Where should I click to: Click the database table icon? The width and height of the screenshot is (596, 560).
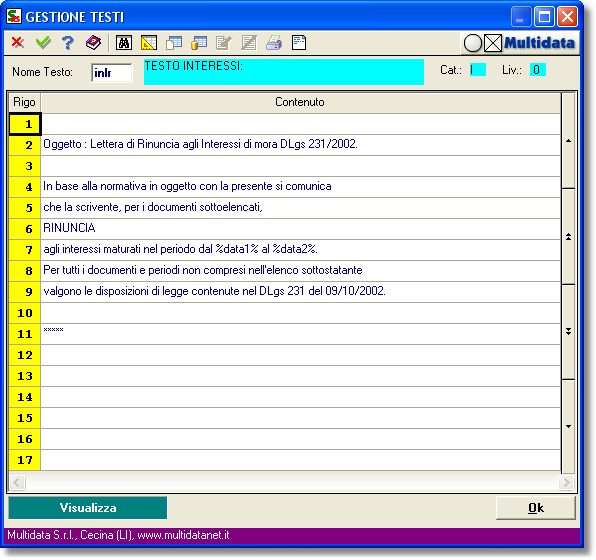199,43
